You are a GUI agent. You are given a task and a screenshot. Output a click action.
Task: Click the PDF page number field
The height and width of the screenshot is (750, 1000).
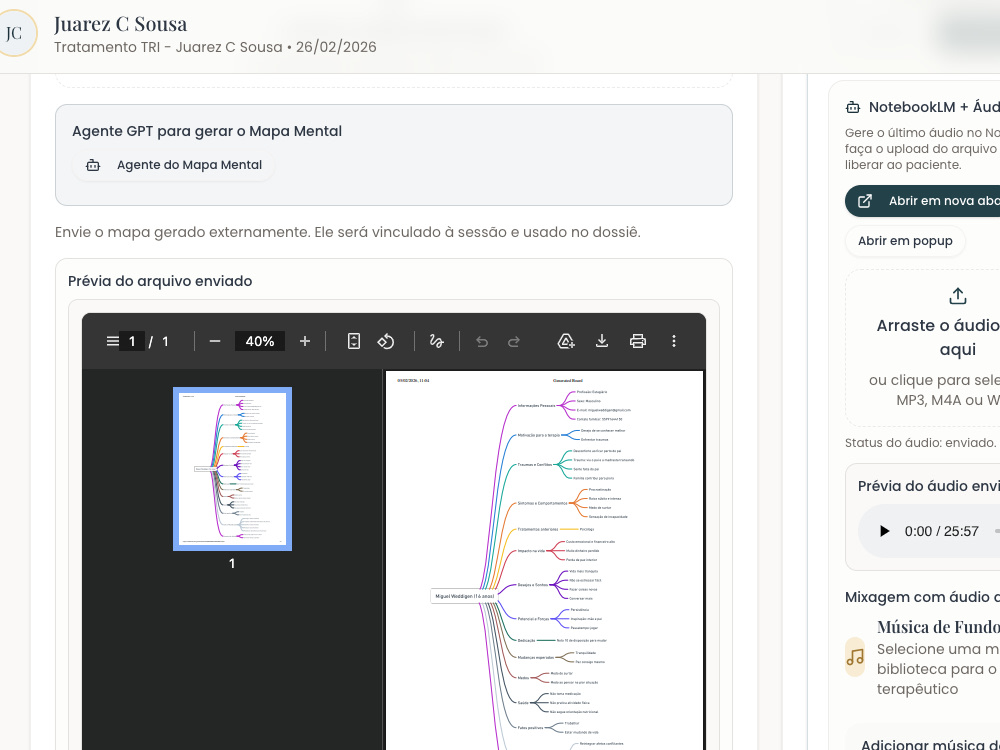pos(132,341)
